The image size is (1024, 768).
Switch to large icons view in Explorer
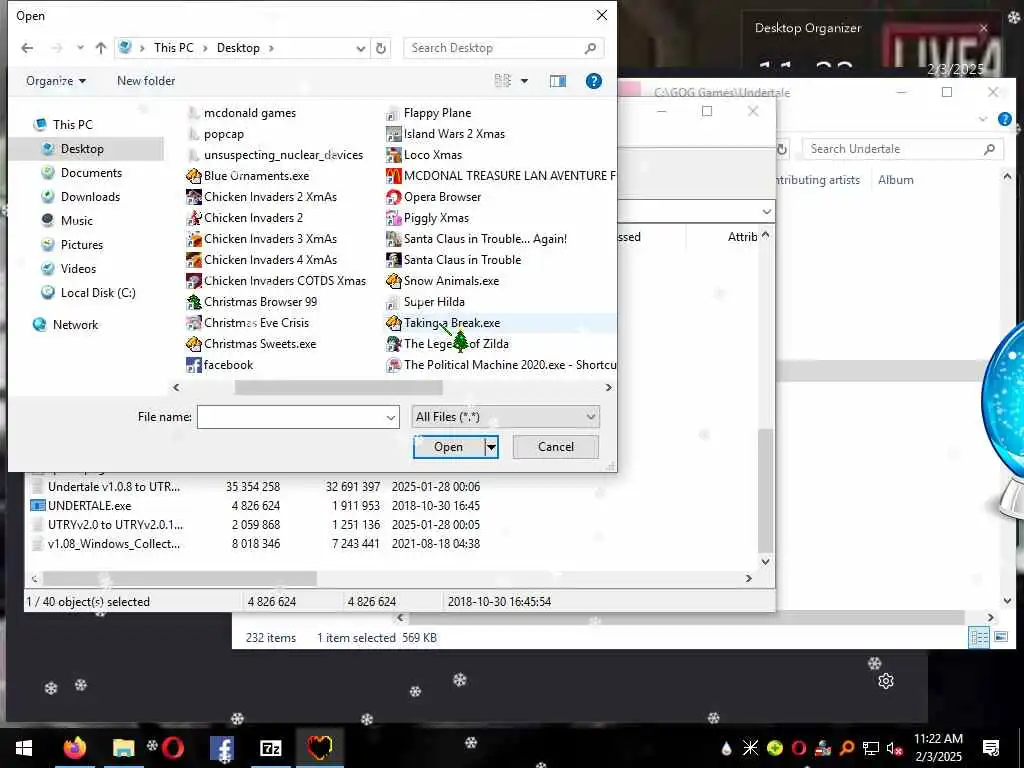pyautogui.click(x=1000, y=636)
